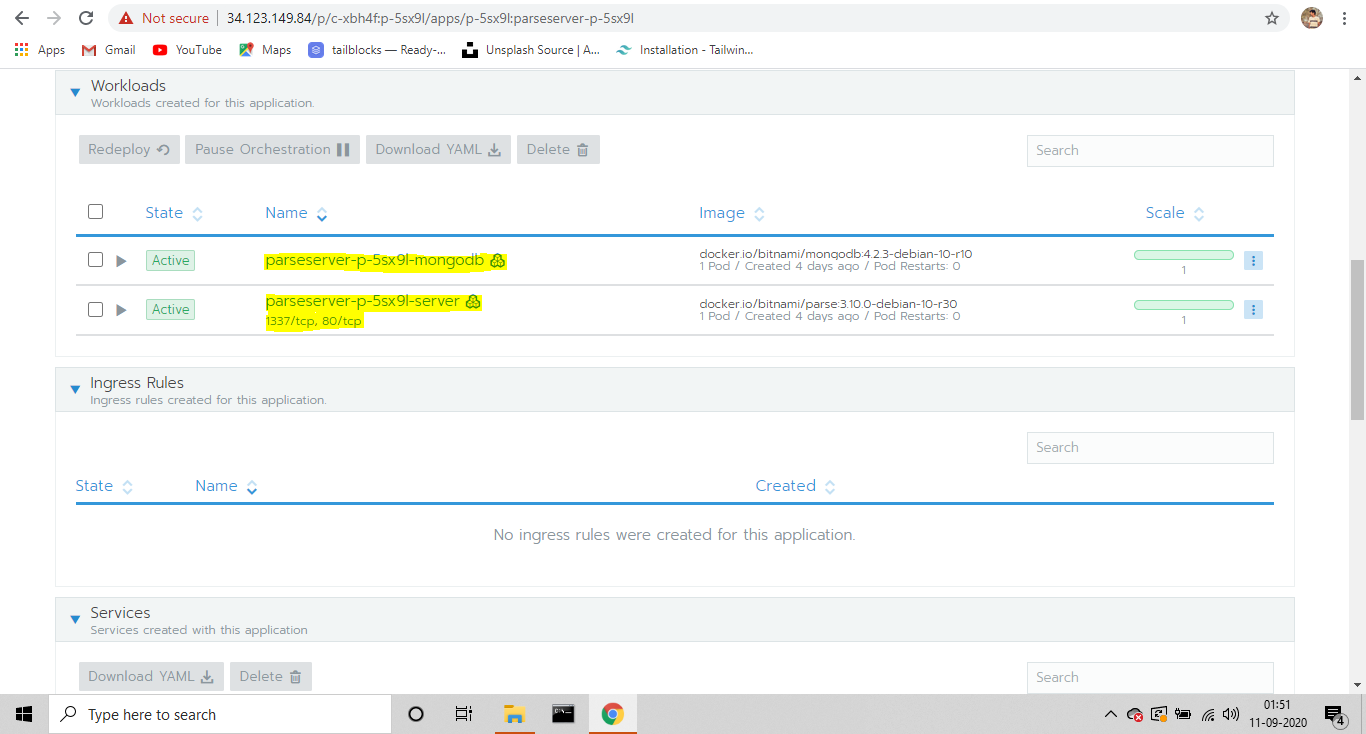
Task: Sort ingress rules by Name
Action: [x=226, y=486]
